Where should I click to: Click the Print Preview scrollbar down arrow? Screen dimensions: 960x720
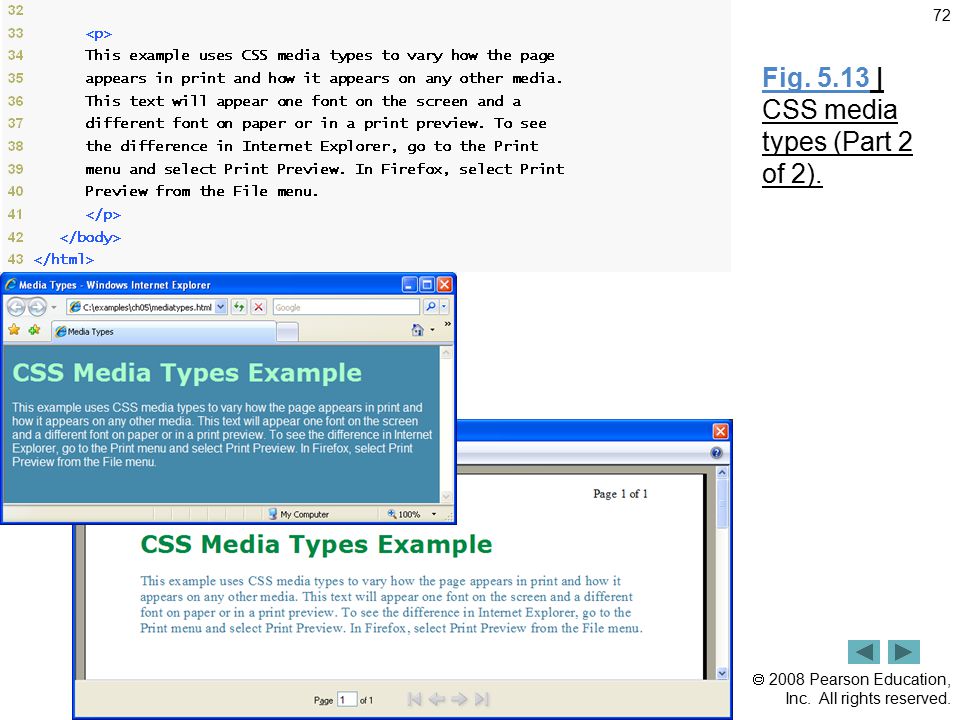pos(722,673)
